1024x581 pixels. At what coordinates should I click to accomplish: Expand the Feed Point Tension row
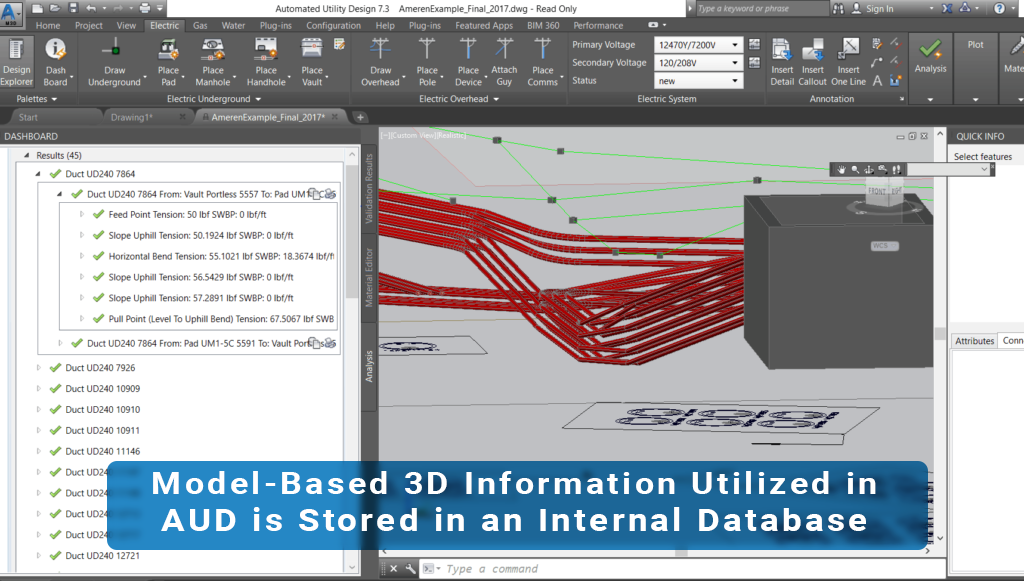(x=82, y=214)
